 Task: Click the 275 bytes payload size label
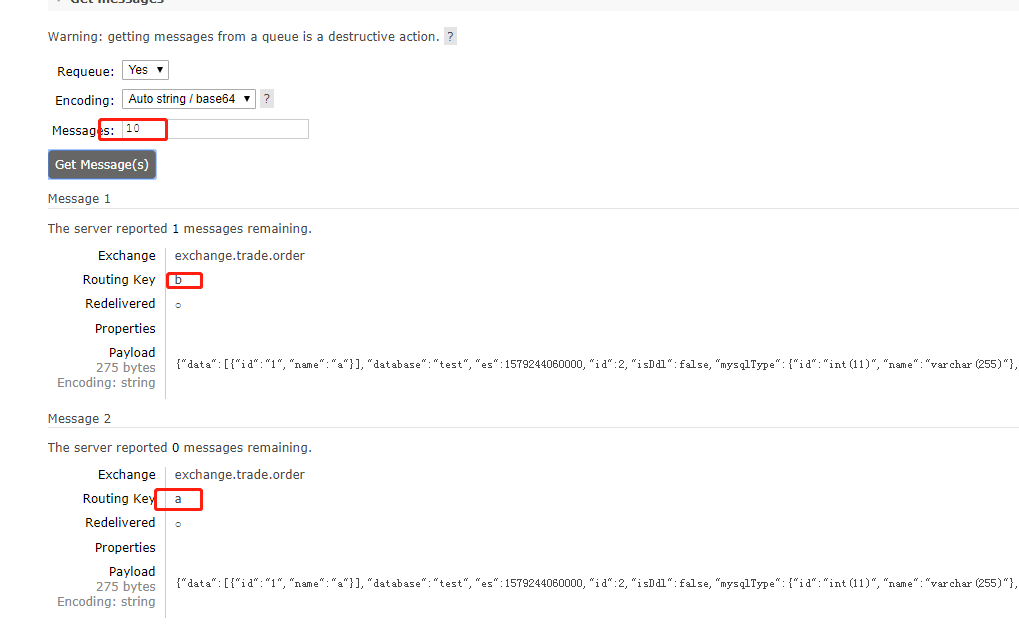tap(126, 367)
